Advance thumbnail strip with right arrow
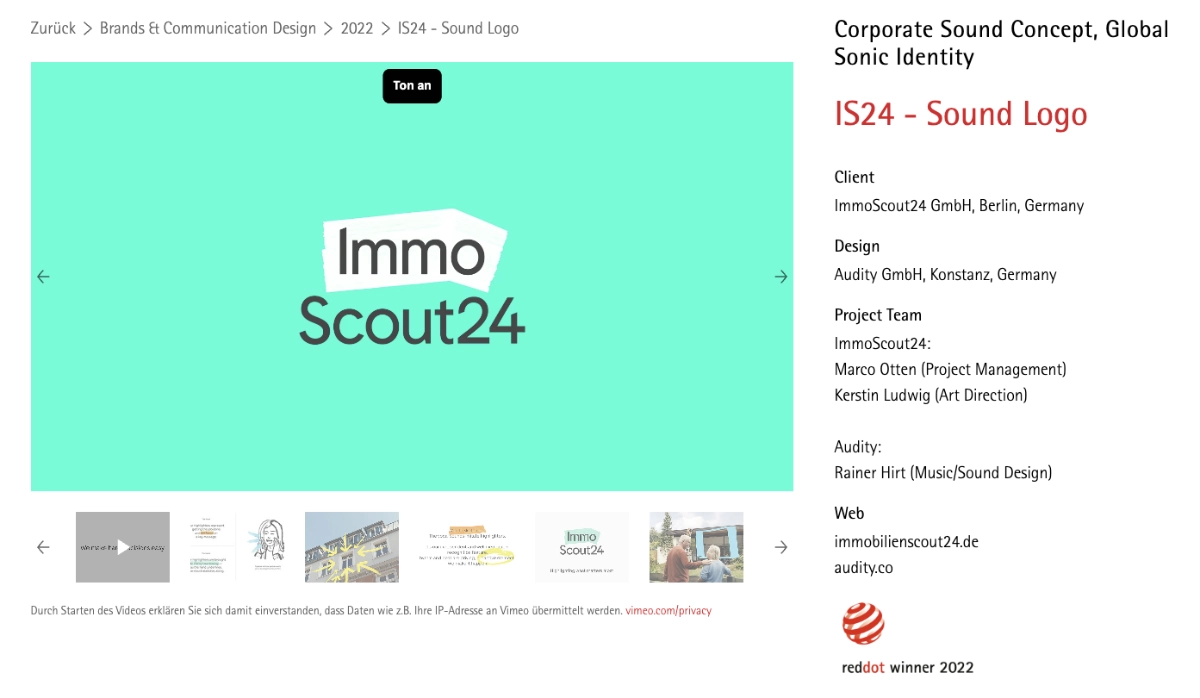Viewport: 1200px width, 698px height. [x=781, y=547]
